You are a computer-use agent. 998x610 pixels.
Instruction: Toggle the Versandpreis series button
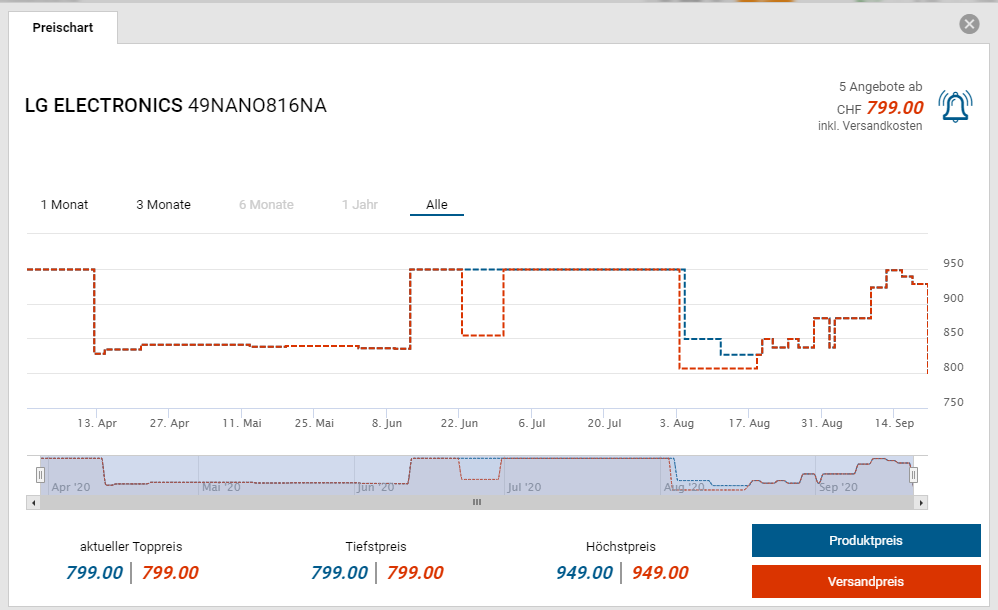pos(866,581)
